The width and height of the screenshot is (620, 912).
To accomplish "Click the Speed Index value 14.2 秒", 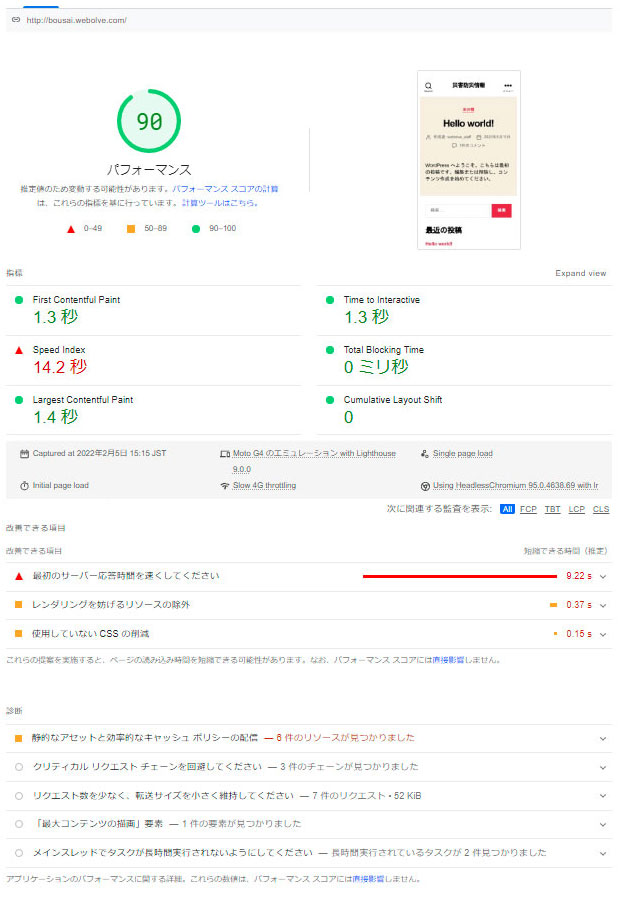I will tap(60, 367).
